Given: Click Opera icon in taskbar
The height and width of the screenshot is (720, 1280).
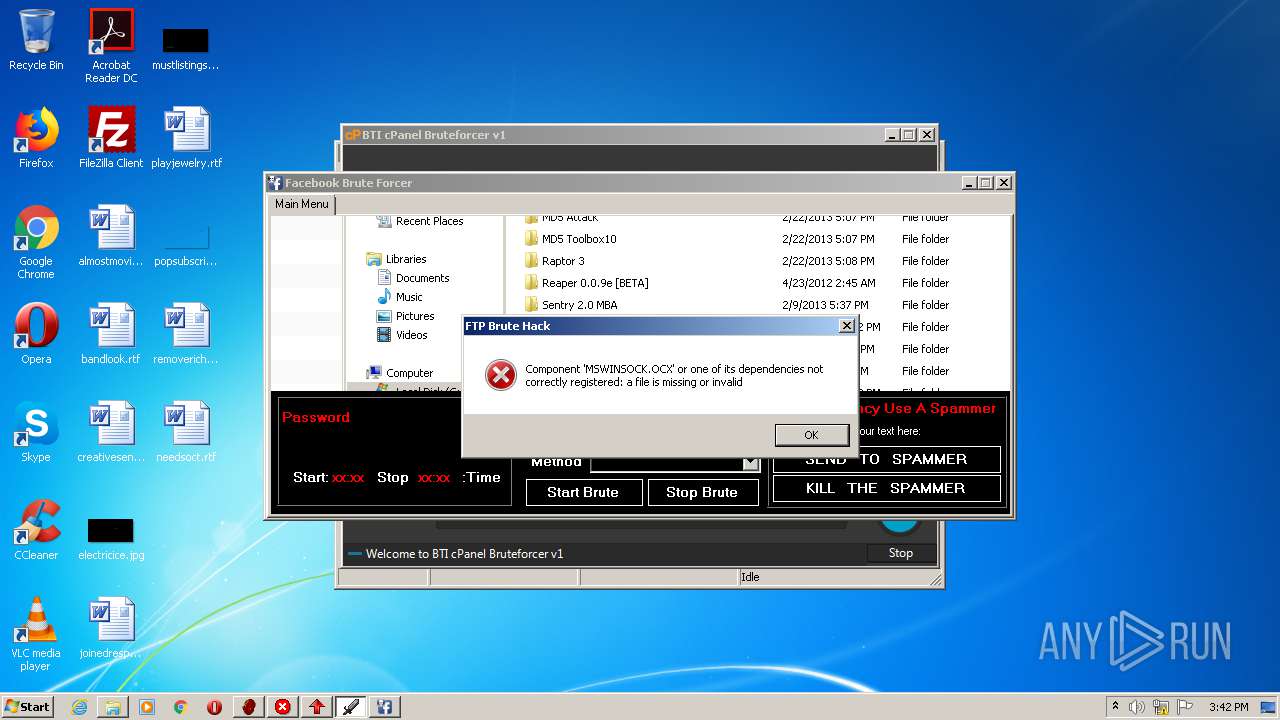Looking at the screenshot, I should (x=215, y=707).
